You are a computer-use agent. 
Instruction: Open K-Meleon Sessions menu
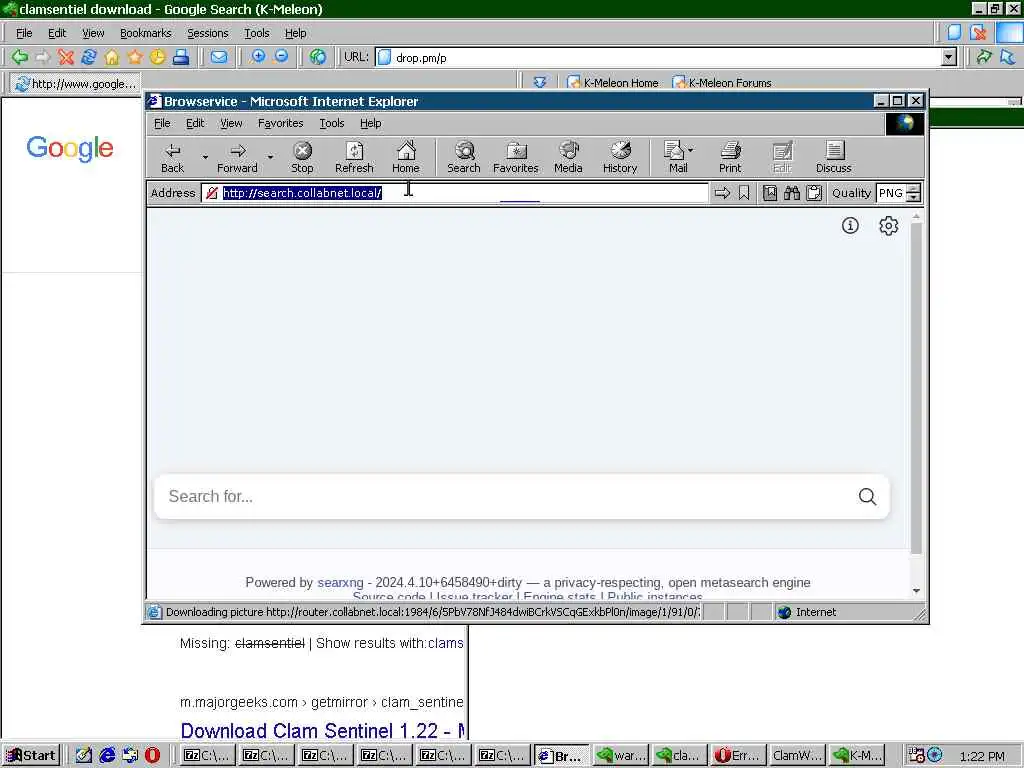tap(208, 33)
